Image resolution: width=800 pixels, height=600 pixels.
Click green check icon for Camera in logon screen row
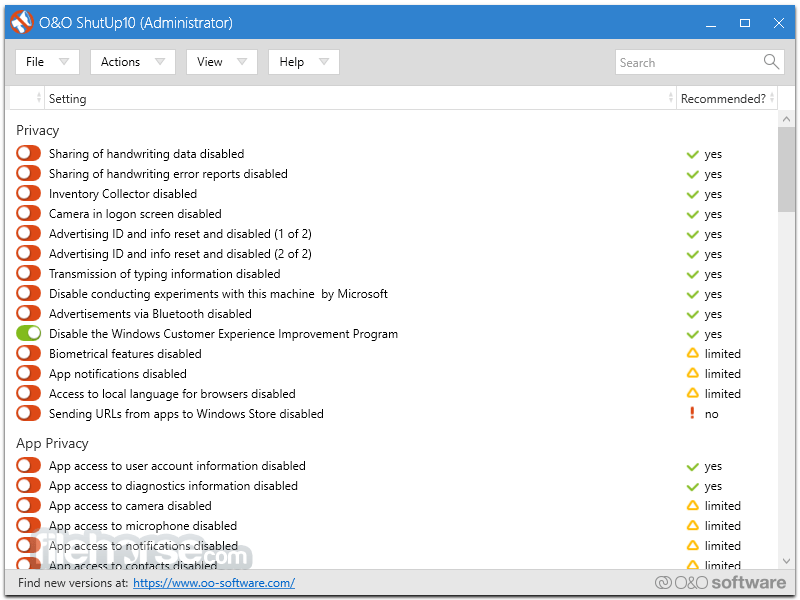(692, 214)
